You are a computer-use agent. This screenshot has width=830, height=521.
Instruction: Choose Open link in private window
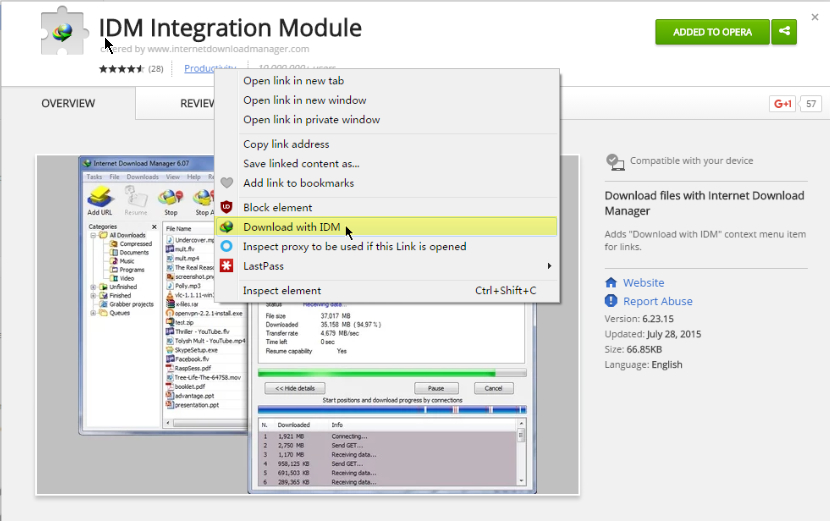pos(386,120)
